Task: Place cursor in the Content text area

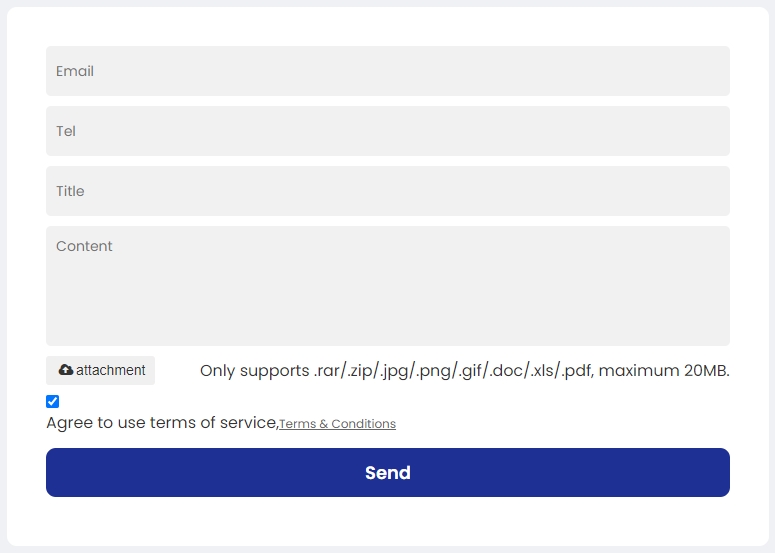Action: click(x=388, y=286)
